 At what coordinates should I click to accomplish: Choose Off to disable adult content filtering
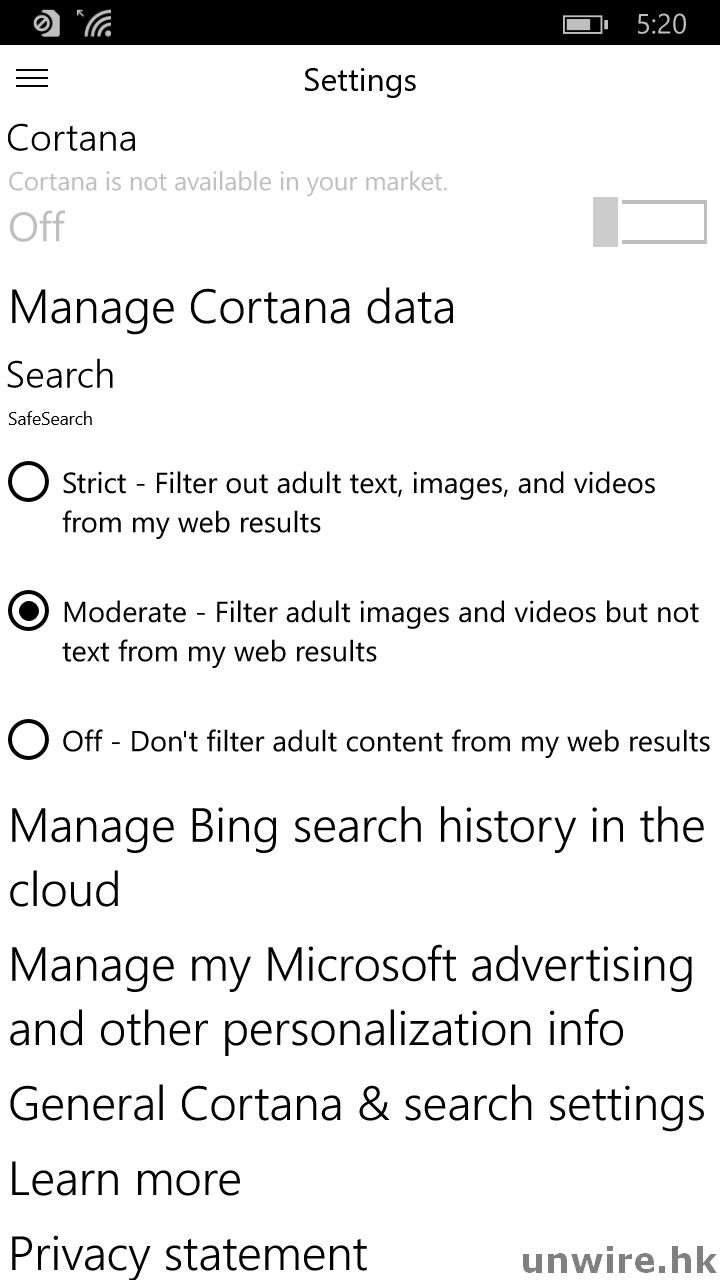tap(28, 741)
